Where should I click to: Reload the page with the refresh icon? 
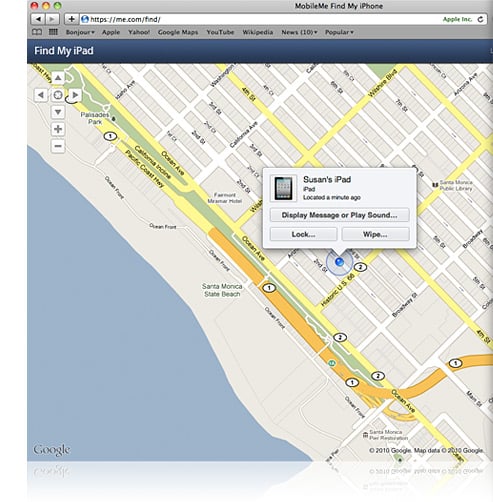[480, 19]
